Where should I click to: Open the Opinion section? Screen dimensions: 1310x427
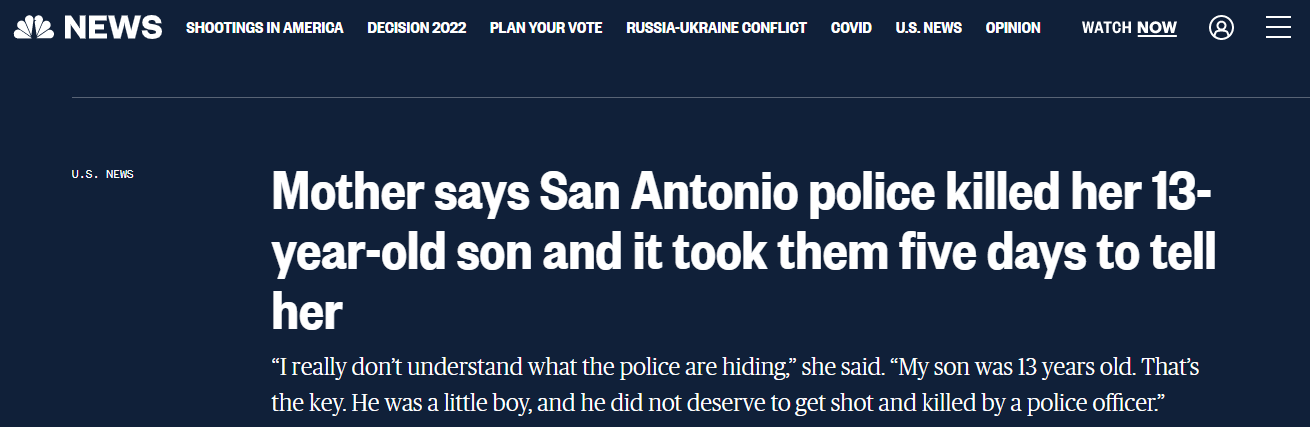tap(1013, 28)
